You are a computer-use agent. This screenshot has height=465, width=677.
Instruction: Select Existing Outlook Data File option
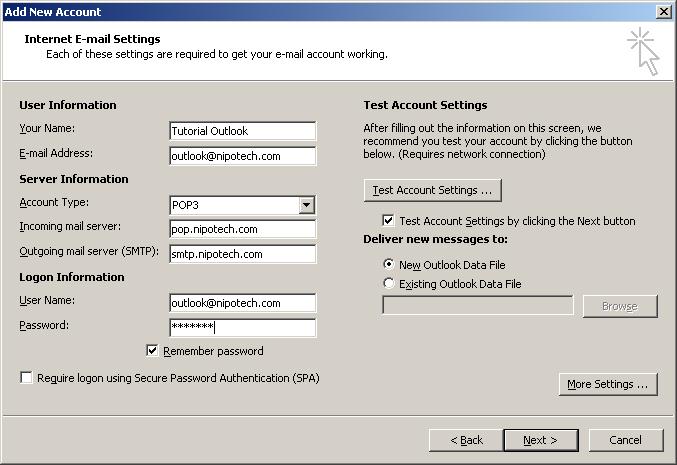[x=389, y=283]
